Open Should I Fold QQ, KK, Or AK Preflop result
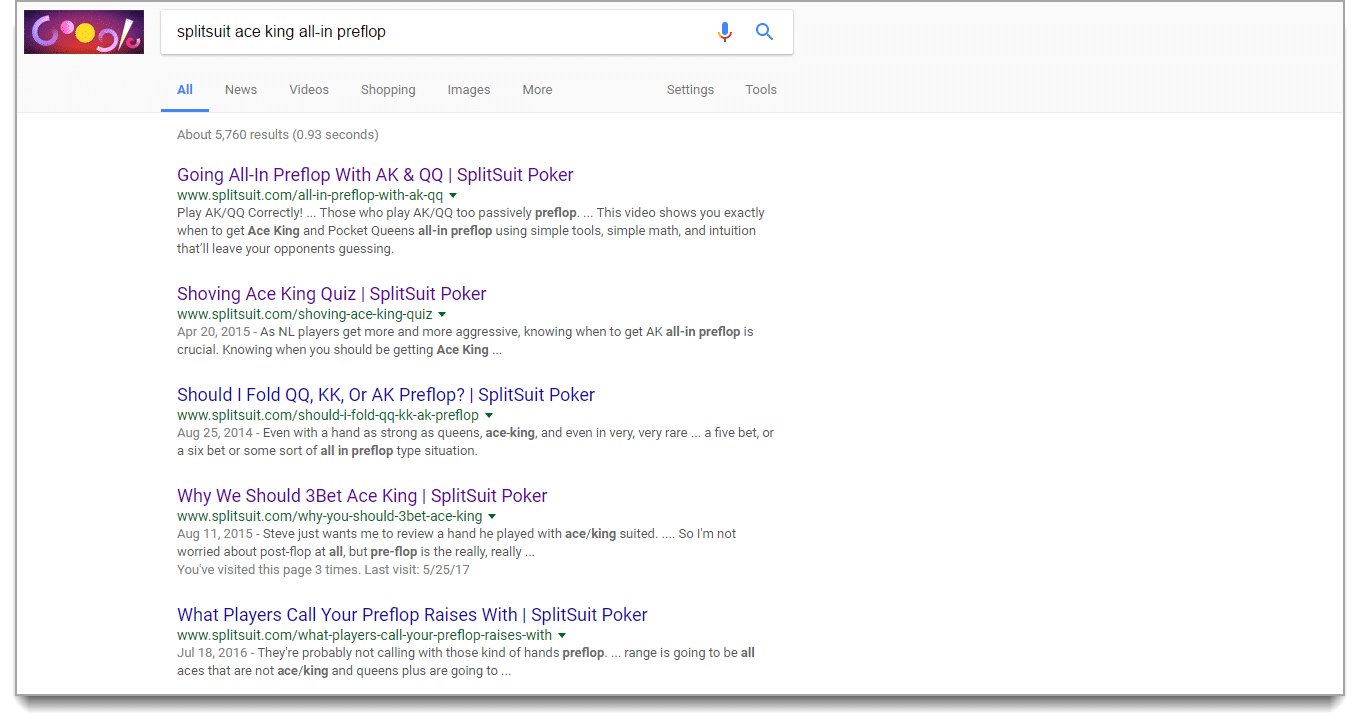 pos(386,395)
